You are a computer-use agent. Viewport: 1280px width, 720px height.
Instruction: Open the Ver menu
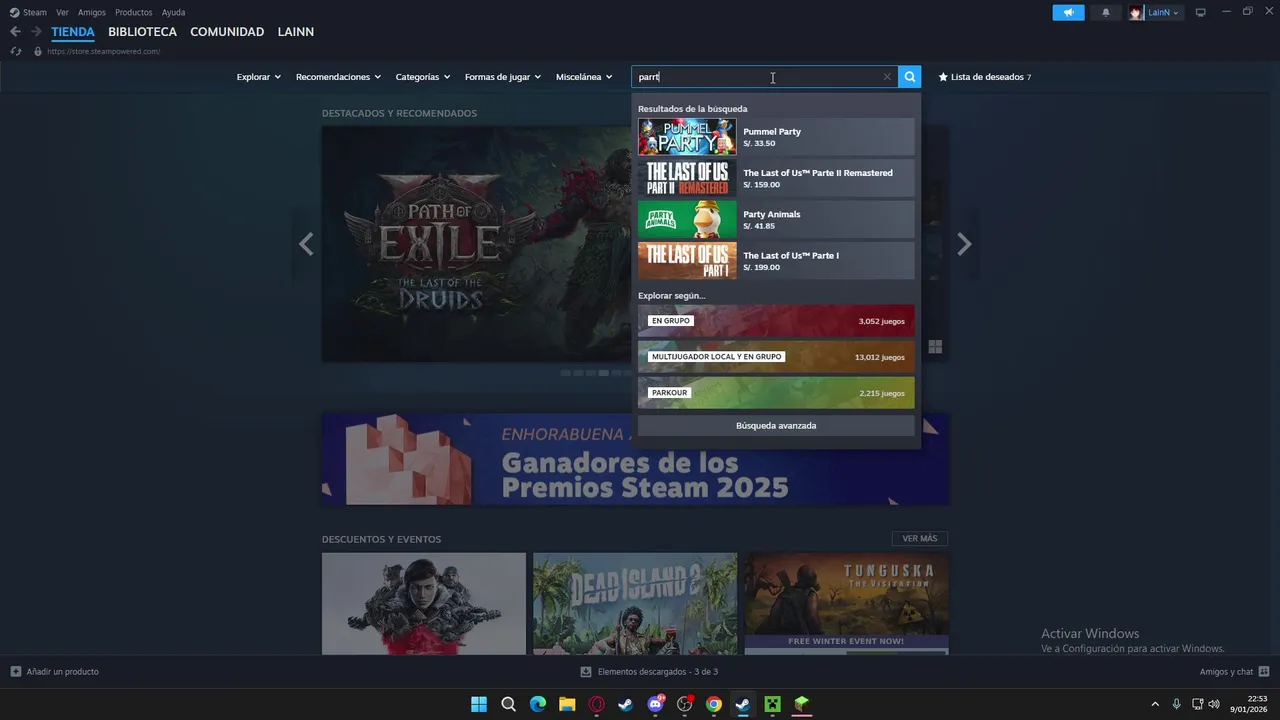[x=62, y=13]
